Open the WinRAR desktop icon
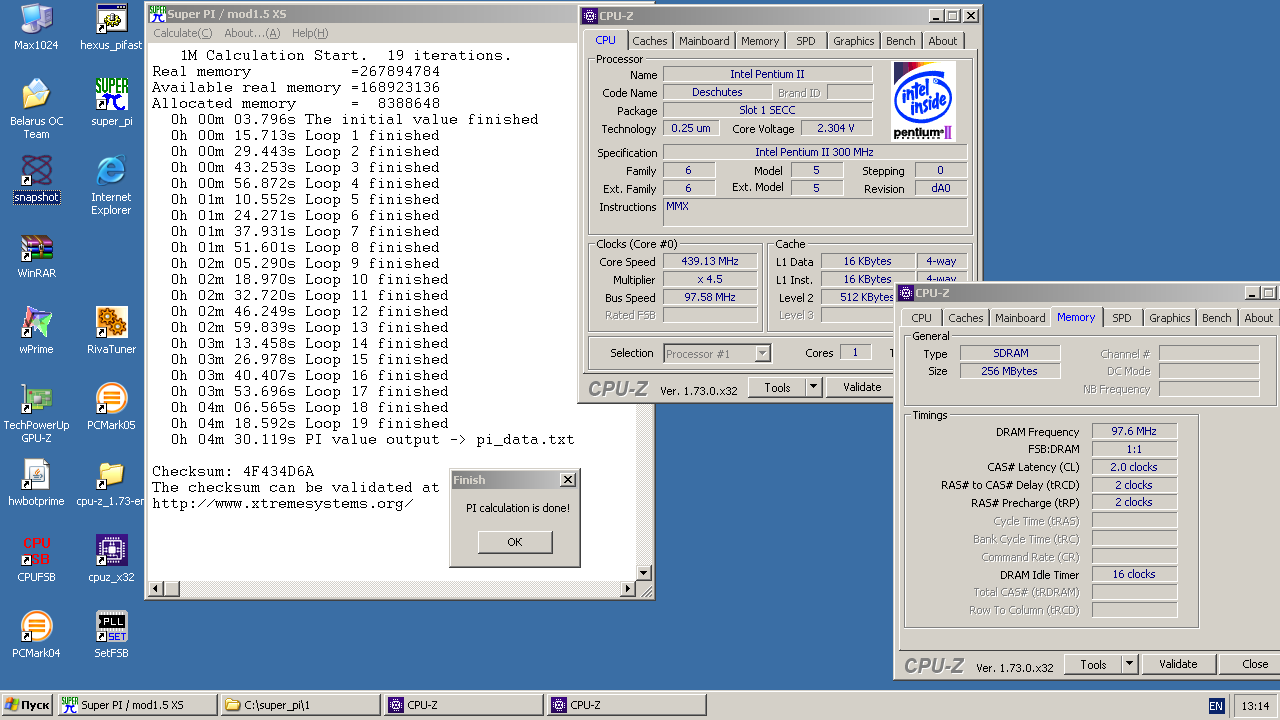This screenshot has height=720, width=1280. click(x=36, y=246)
